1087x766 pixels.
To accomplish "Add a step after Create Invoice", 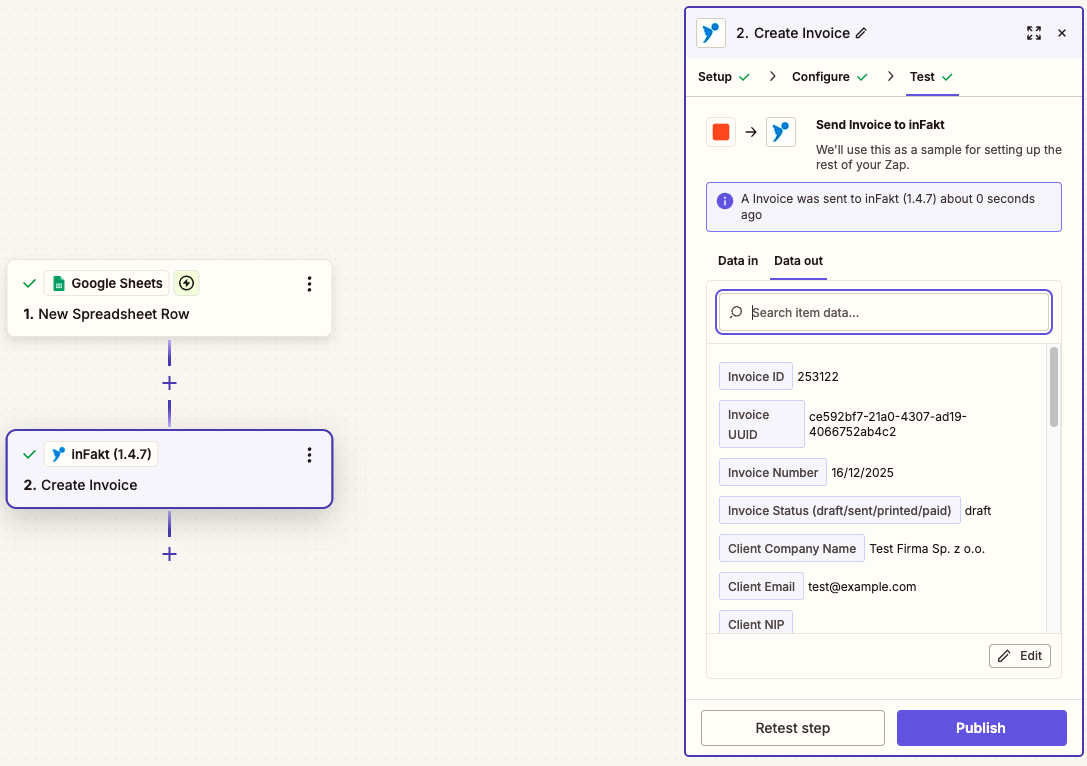I will tap(169, 554).
